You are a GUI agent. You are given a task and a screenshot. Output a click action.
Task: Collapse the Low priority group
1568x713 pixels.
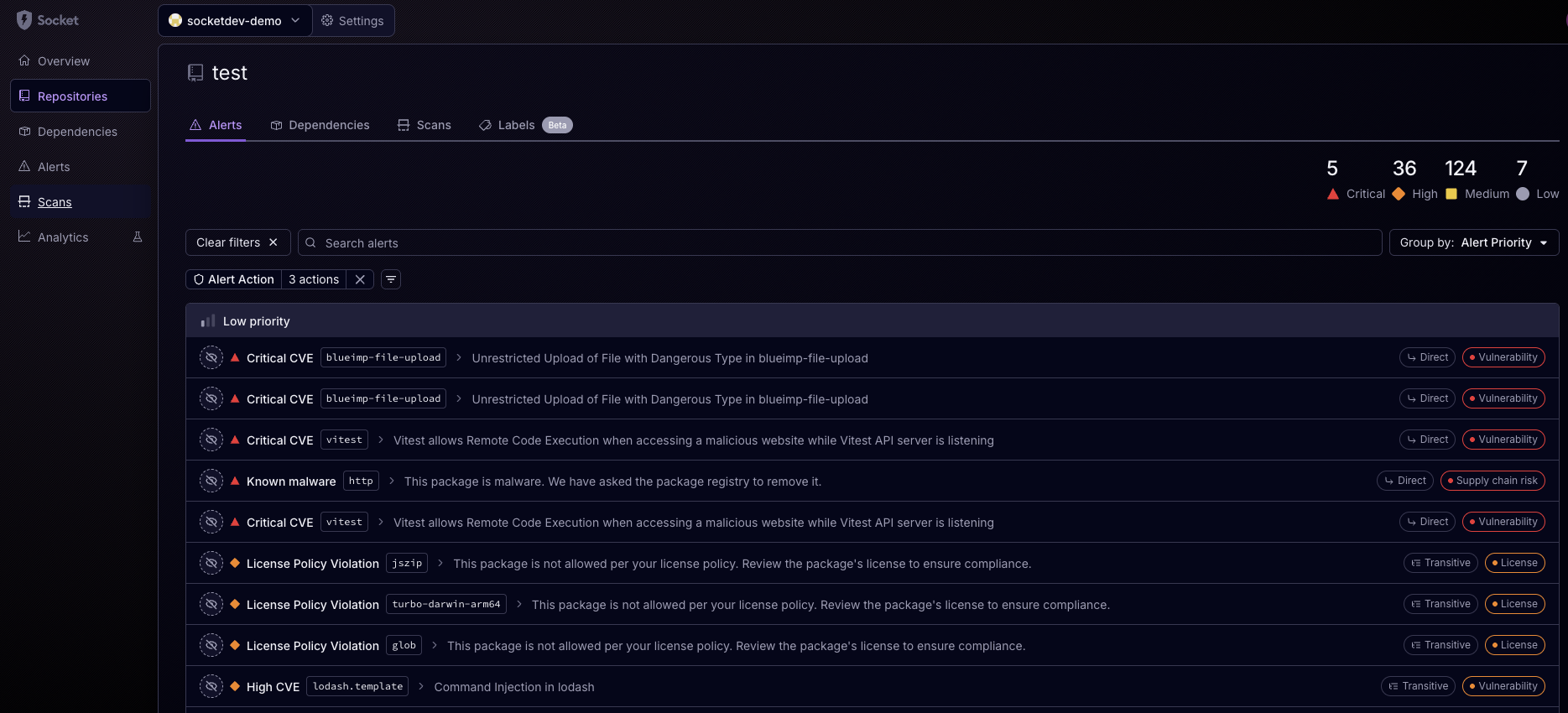[872, 321]
